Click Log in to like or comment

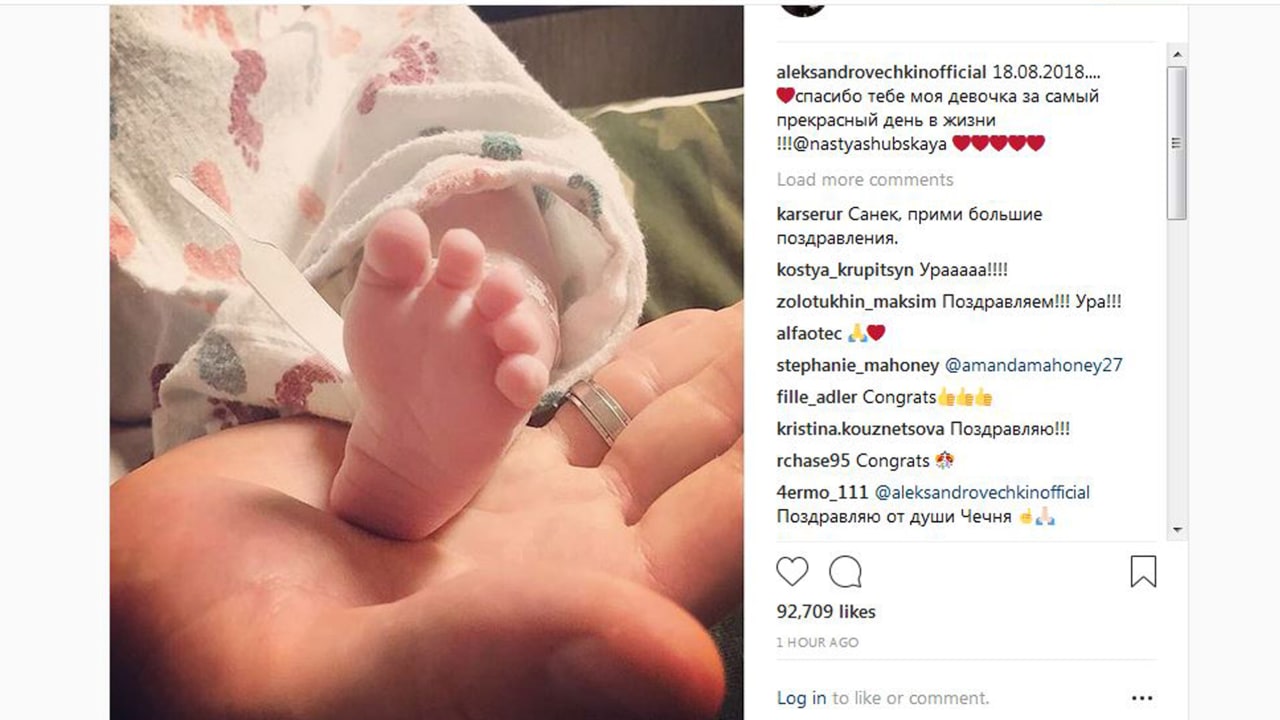[802, 698]
